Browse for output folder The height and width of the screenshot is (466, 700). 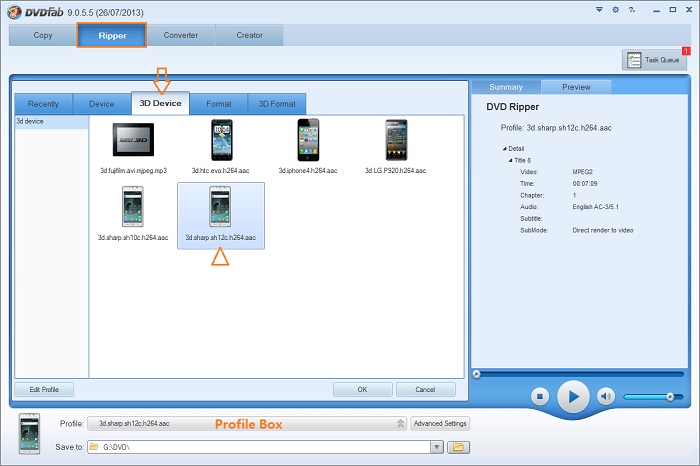[x=458, y=447]
